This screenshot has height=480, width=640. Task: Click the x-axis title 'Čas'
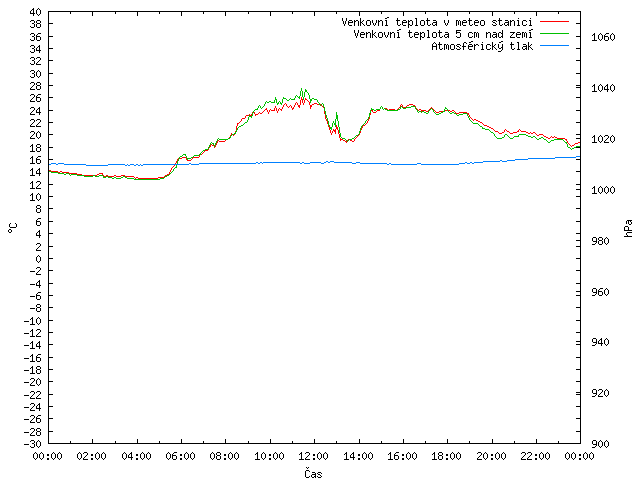(313, 473)
